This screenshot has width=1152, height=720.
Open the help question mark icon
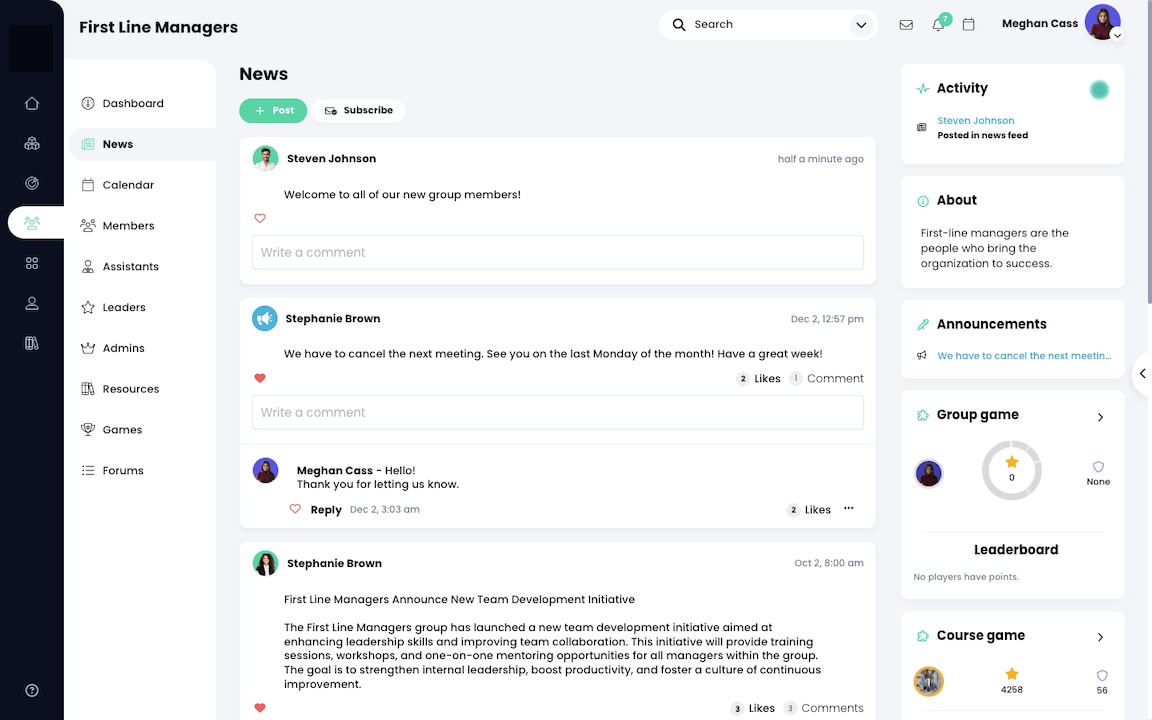31,690
